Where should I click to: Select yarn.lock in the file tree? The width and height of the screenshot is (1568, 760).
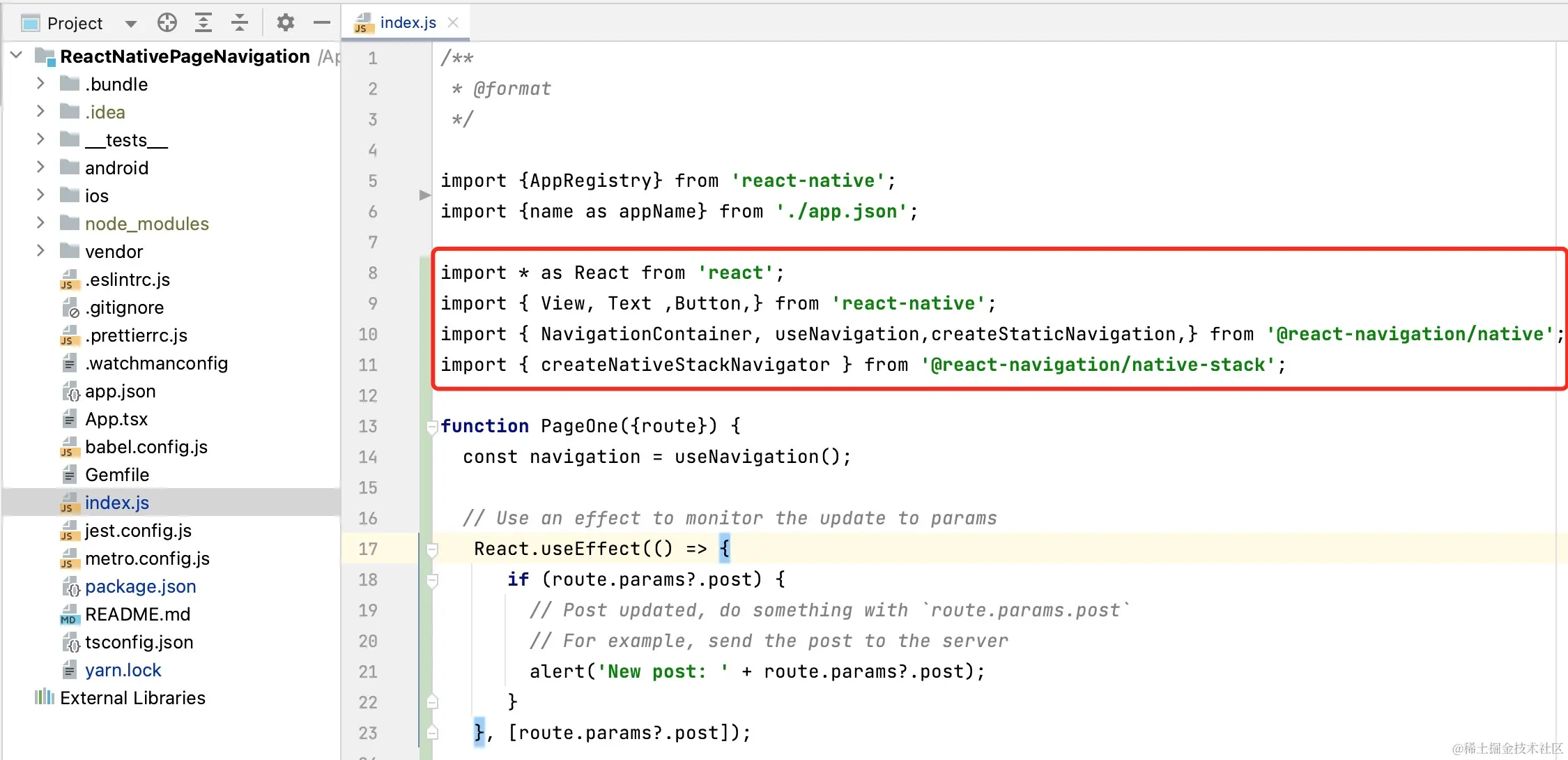(x=123, y=670)
